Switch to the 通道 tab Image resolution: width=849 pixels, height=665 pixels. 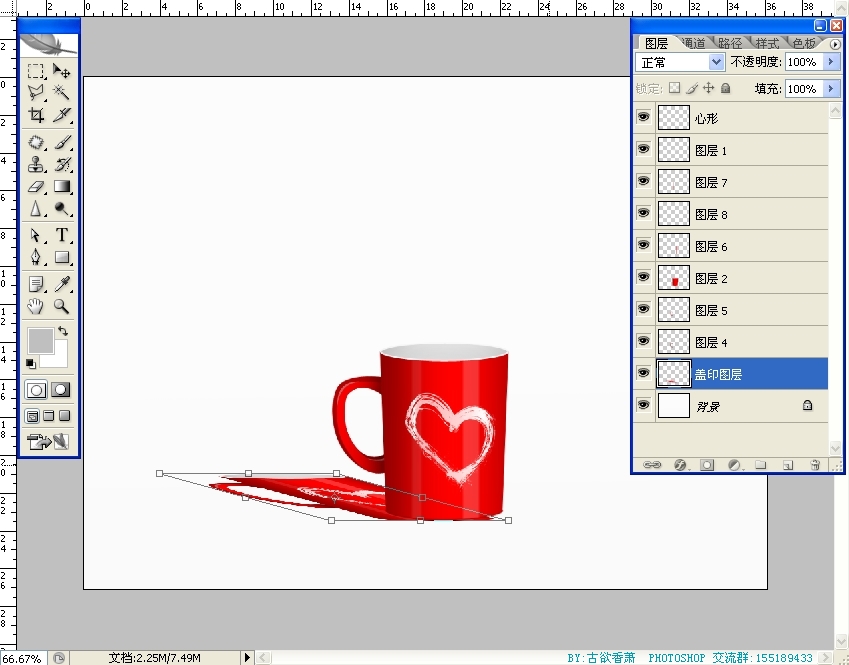[x=693, y=43]
